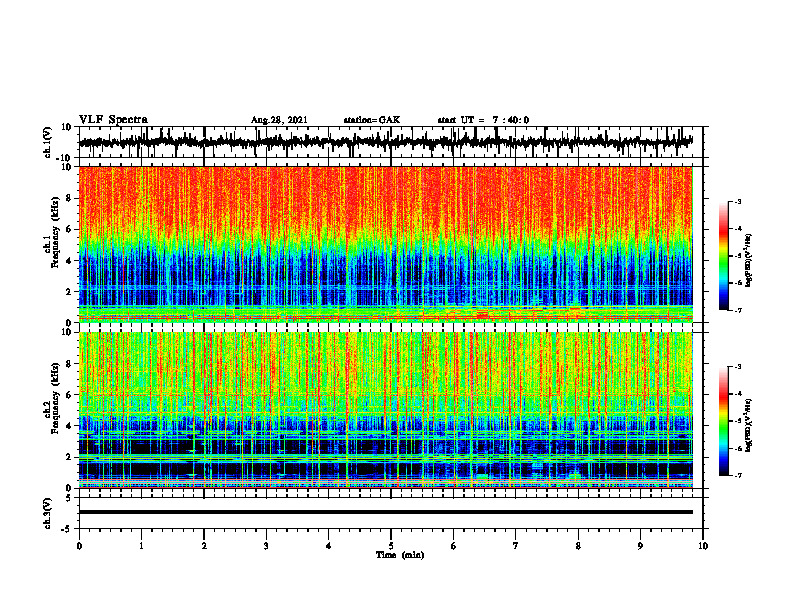Click the "station=GAK" header label
The image size is (792, 612).
(x=372, y=120)
